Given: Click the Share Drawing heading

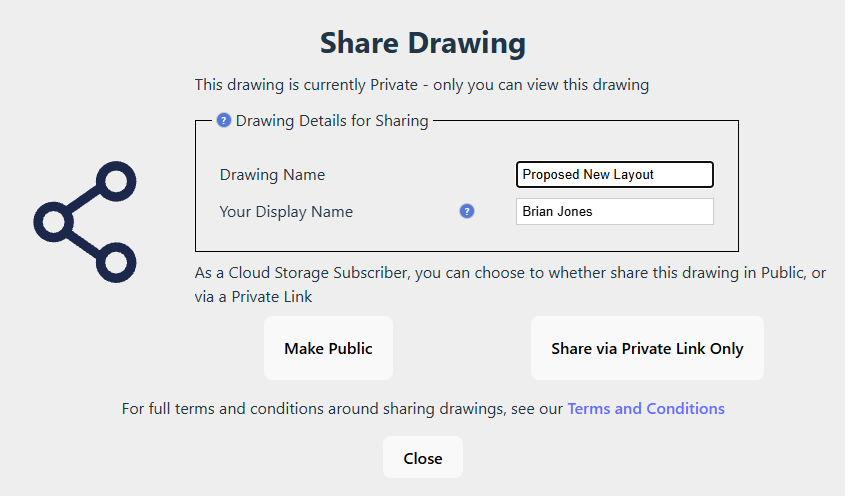Looking at the screenshot, I should (x=423, y=44).
